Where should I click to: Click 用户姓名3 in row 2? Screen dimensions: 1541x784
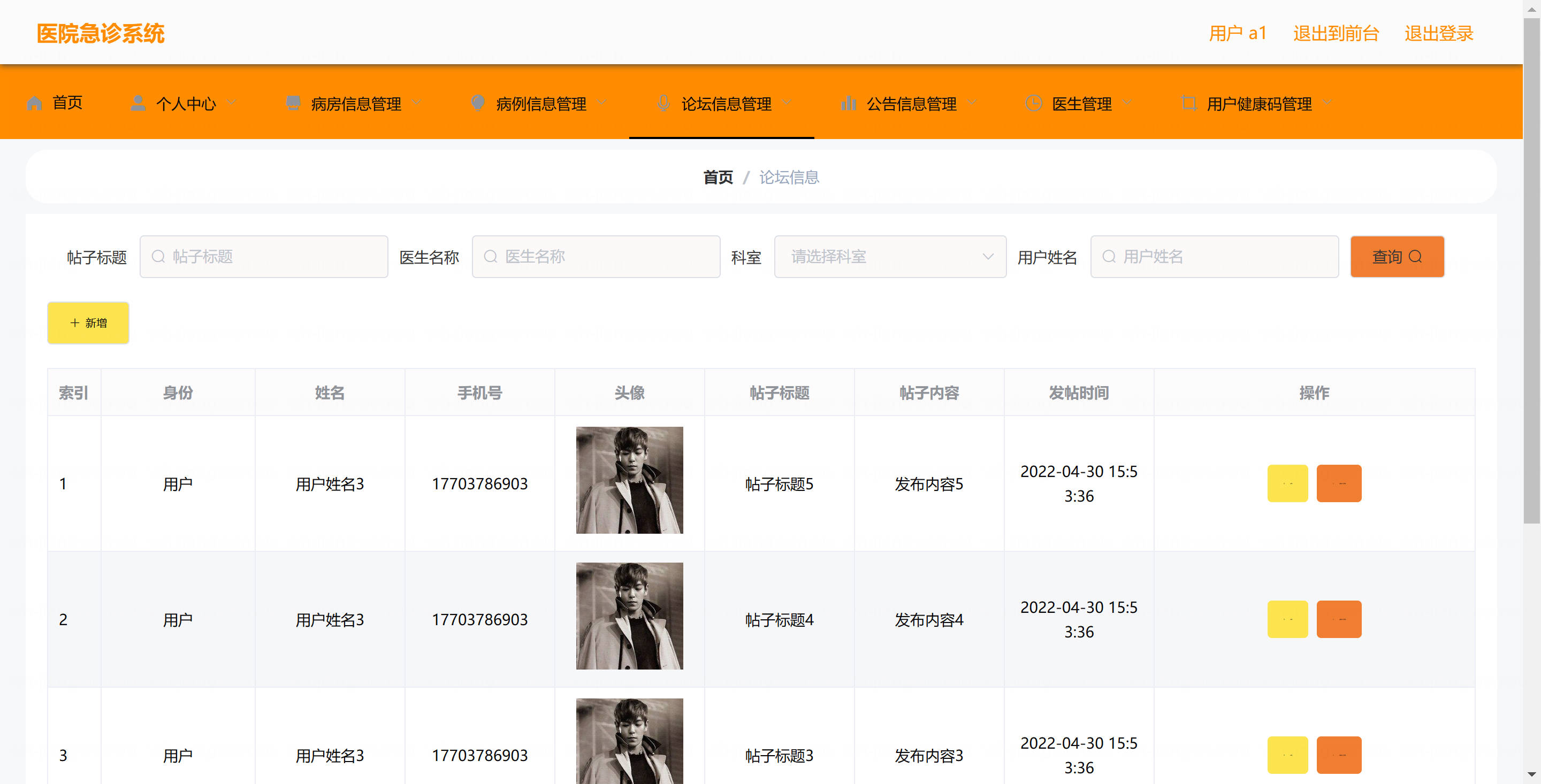coord(330,619)
